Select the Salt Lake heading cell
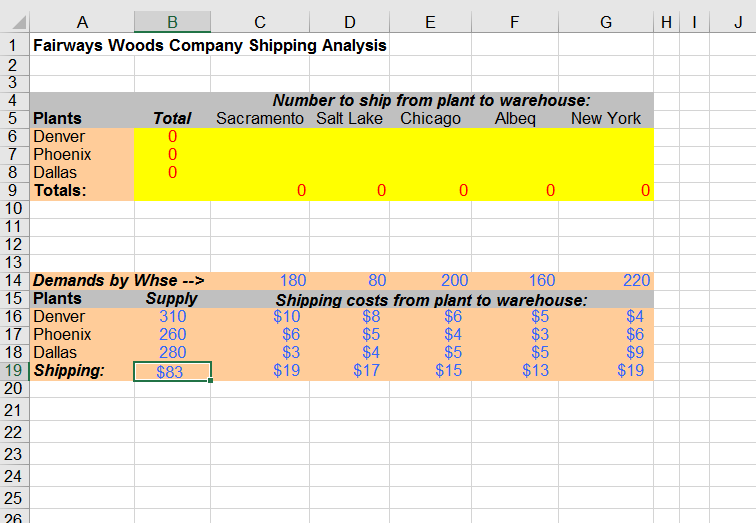Viewport: 756px width, 523px height. (x=349, y=119)
